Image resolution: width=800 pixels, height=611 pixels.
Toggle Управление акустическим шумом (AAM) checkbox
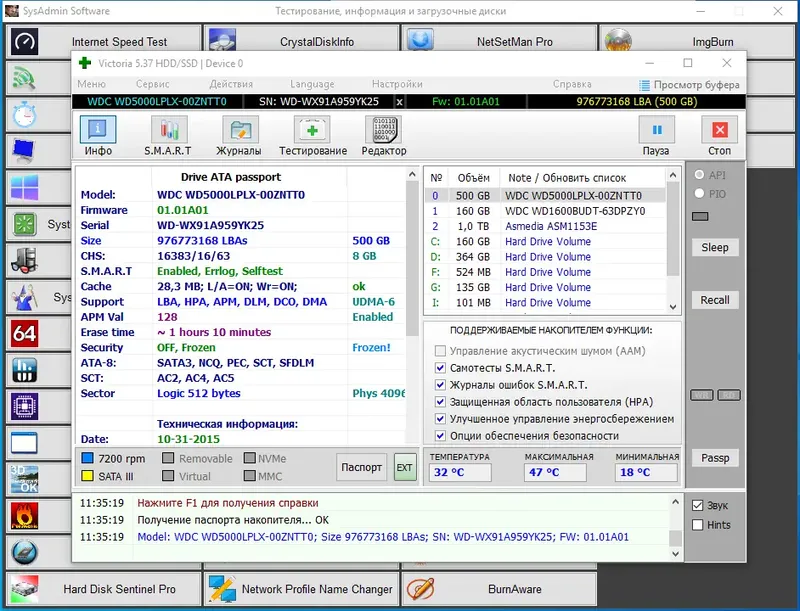[440, 351]
